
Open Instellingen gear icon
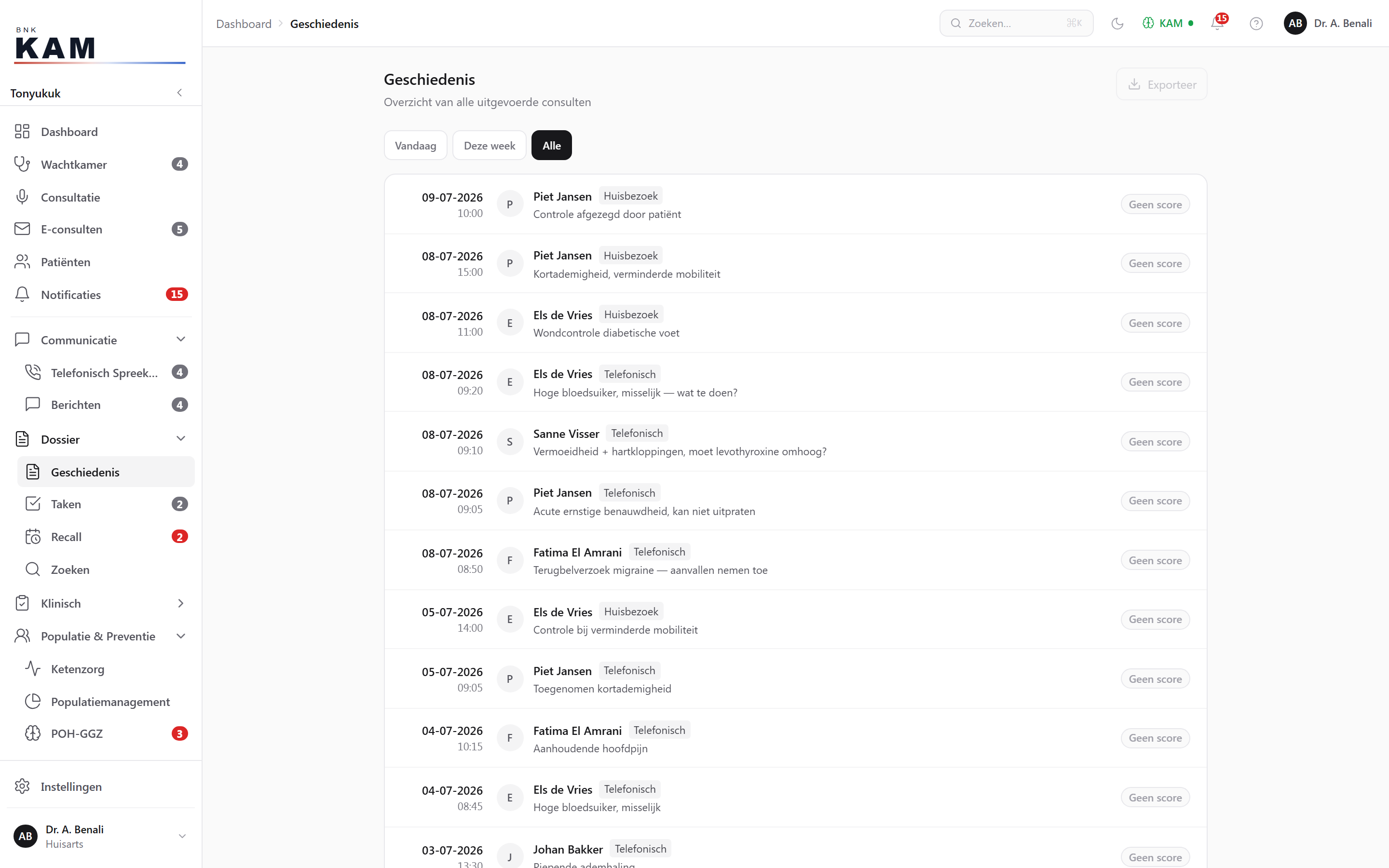tap(22, 787)
